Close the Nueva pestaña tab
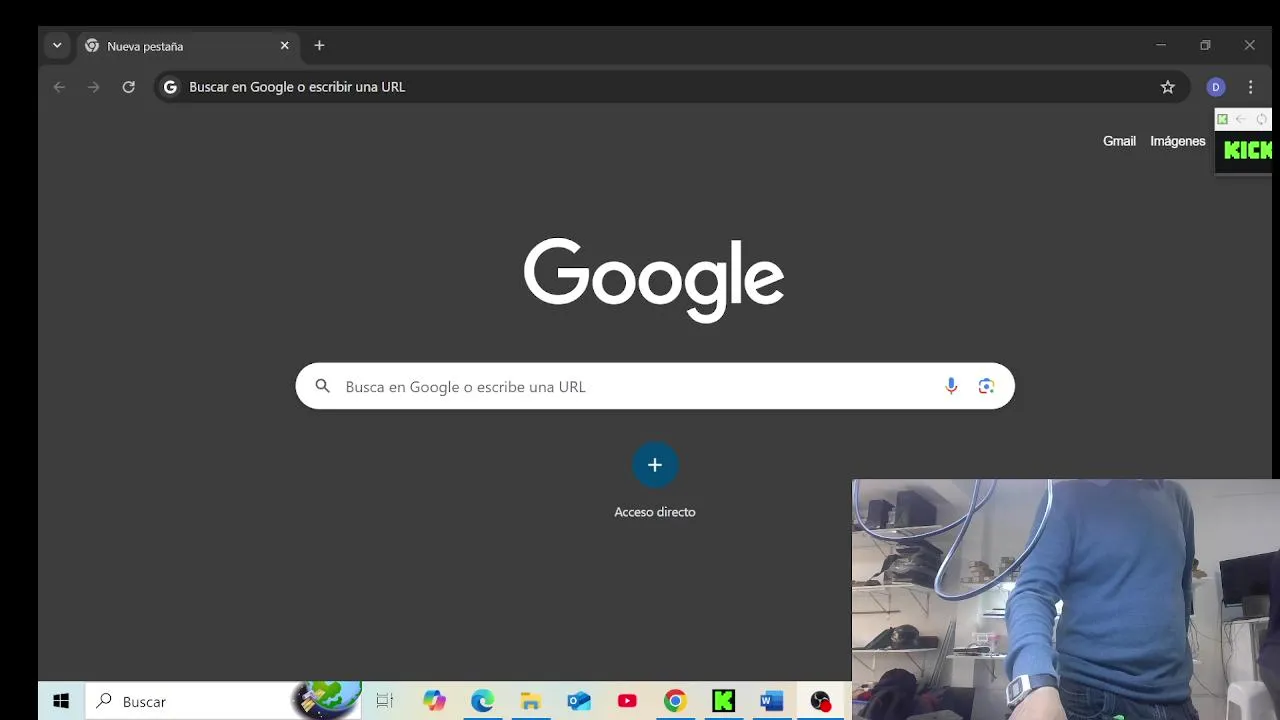 (x=284, y=46)
